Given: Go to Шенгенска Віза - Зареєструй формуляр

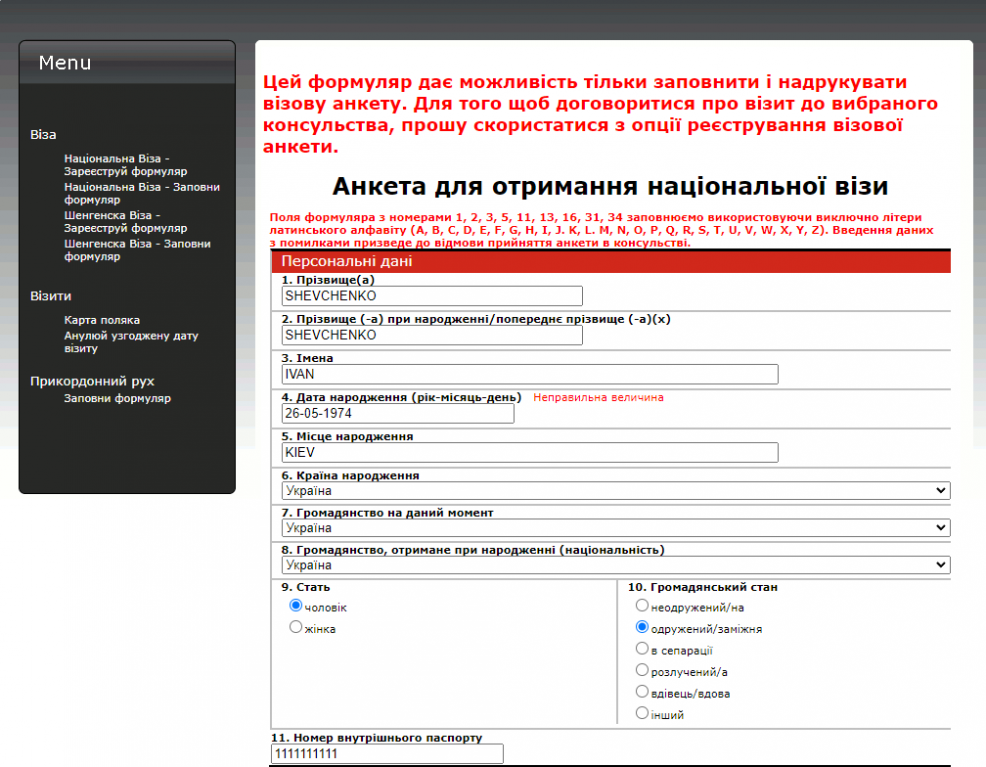Looking at the screenshot, I should click(126, 221).
